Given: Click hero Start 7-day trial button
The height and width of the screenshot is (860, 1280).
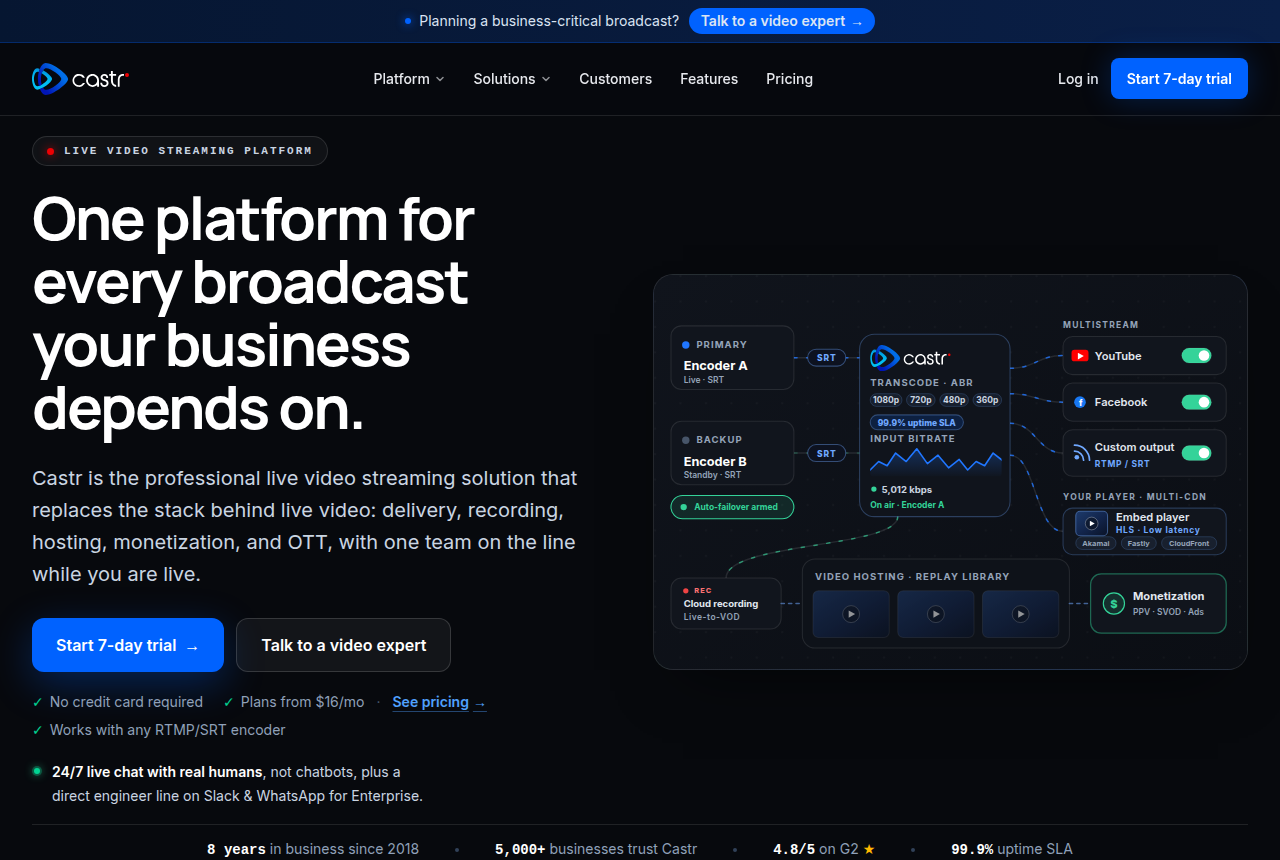Looking at the screenshot, I should pyautogui.click(x=128, y=645).
